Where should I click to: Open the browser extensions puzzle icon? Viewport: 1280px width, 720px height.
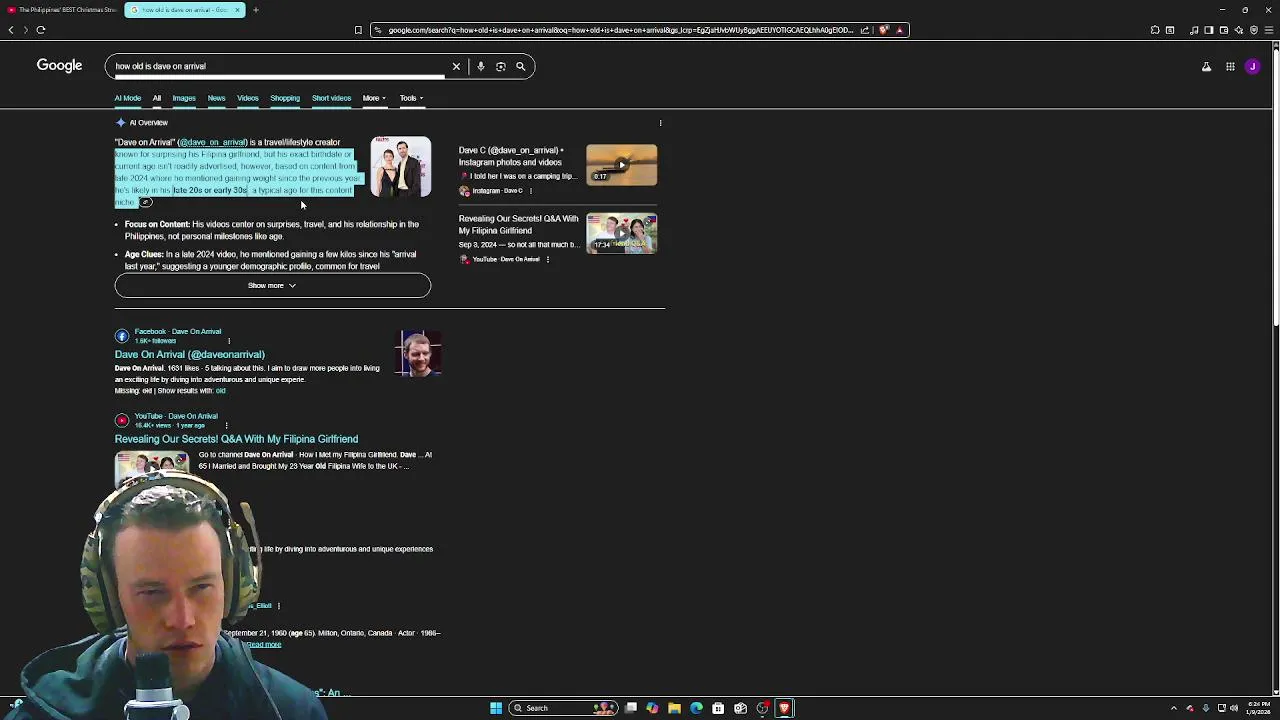pyautogui.click(x=1155, y=30)
